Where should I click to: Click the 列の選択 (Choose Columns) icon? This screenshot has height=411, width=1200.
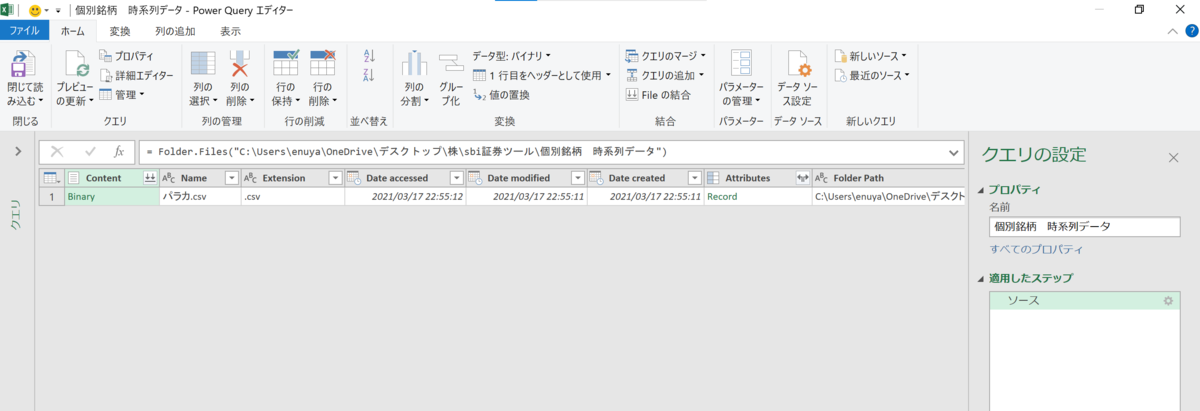pos(203,65)
